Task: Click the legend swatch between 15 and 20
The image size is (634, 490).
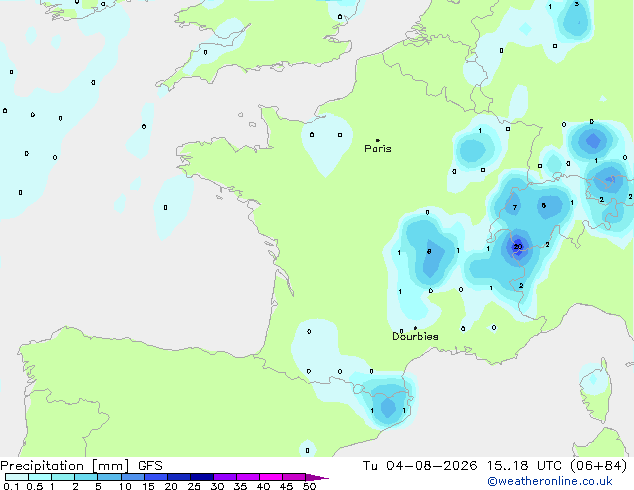Action: tap(156, 477)
